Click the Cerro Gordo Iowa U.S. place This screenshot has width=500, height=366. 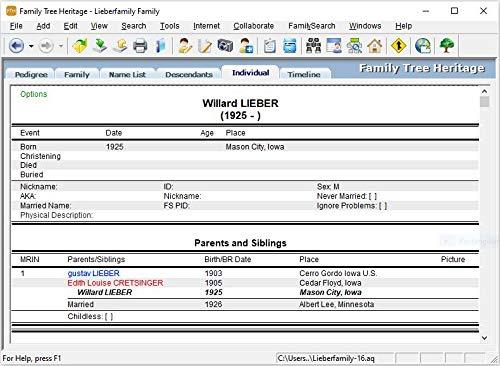(x=338, y=273)
